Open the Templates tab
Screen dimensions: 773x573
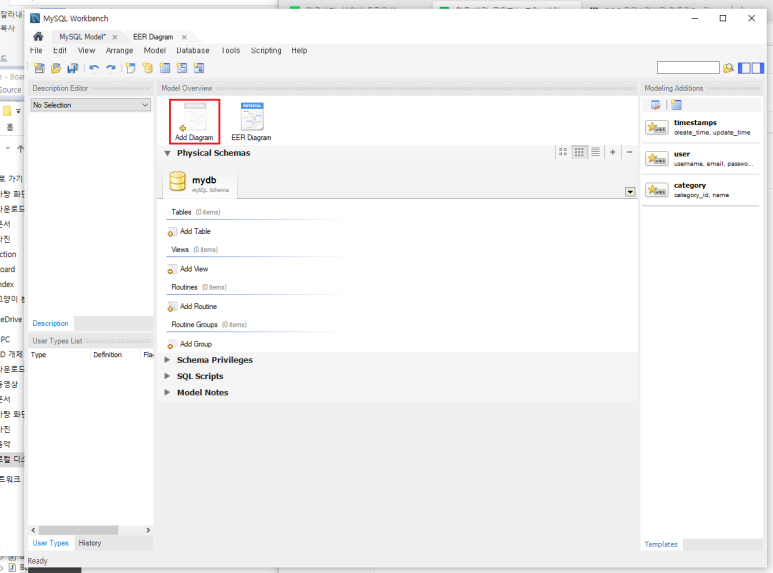pyautogui.click(x=661, y=544)
